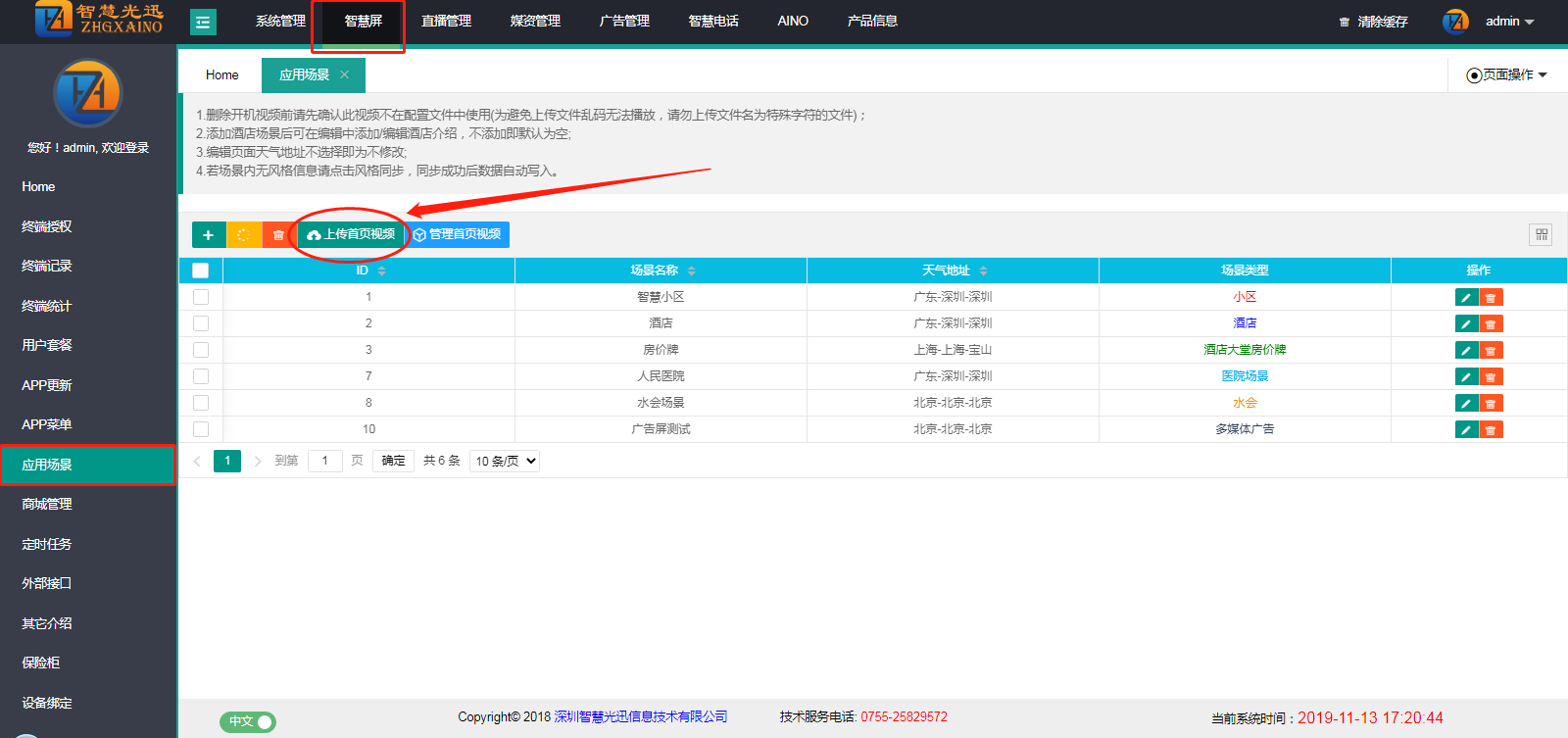Edit the 人民医院 scene row
The image size is (1568, 738).
click(1466, 377)
